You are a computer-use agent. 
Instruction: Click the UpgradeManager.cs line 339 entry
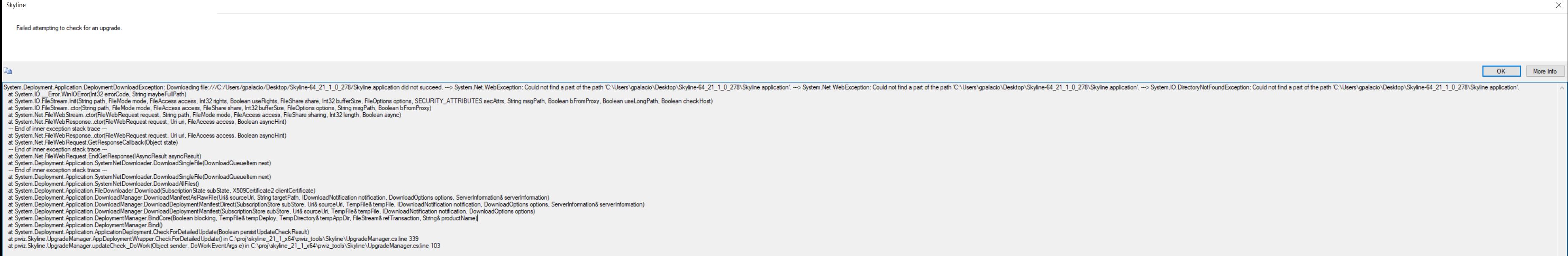[213, 239]
